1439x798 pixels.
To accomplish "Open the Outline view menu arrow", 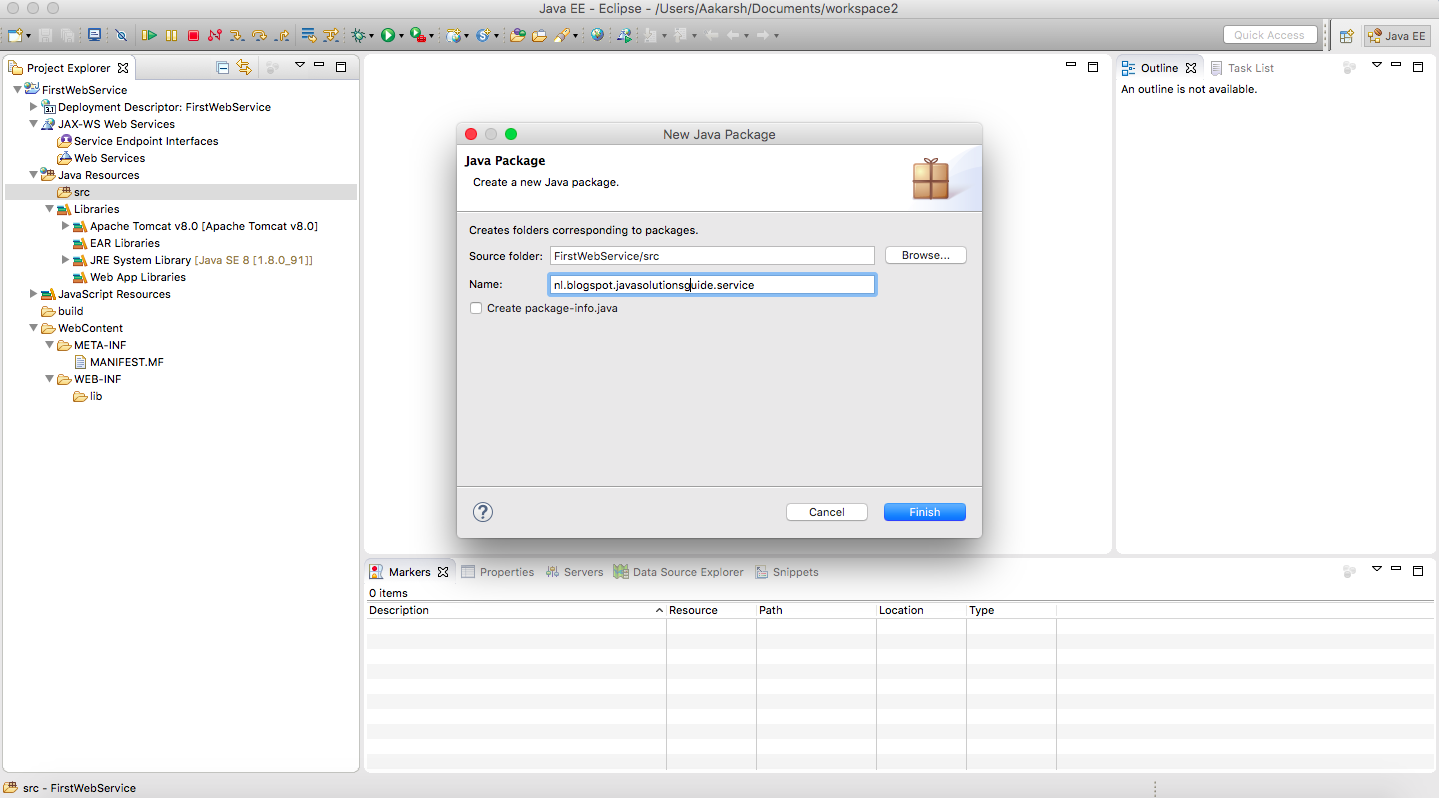I will tap(1377, 65).
